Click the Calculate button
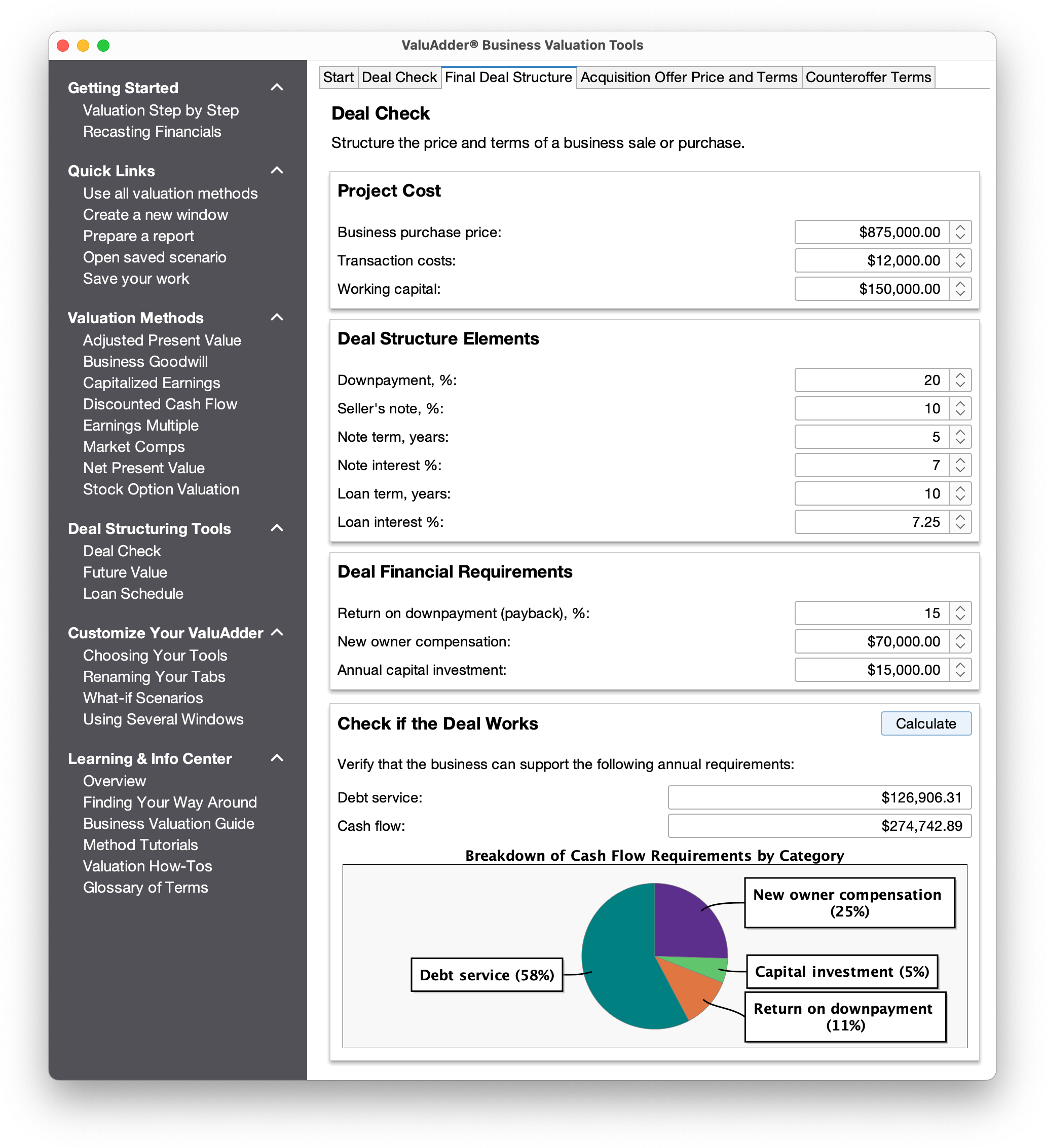 [925, 723]
